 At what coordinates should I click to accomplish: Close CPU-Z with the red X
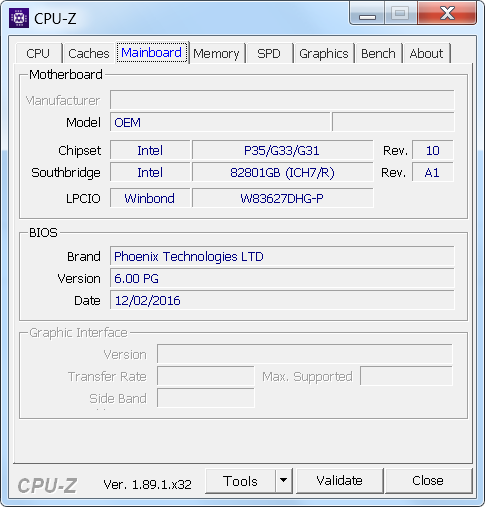tap(447, 13)
